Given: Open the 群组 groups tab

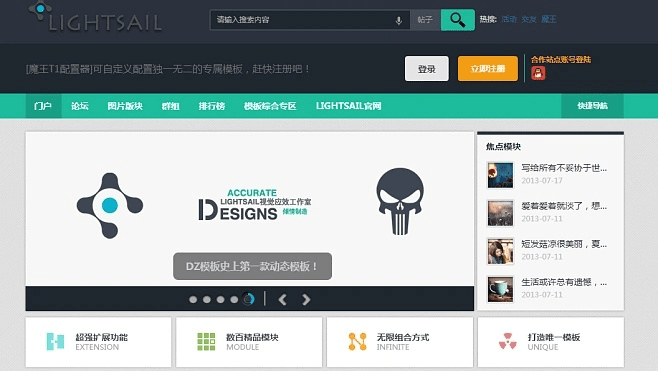Looking at the screenshot, I should [x=170, y=106].
